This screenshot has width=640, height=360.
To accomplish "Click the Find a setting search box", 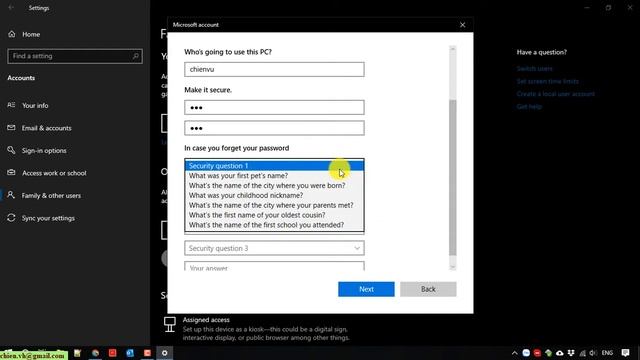I will click(x=75, y=56).
